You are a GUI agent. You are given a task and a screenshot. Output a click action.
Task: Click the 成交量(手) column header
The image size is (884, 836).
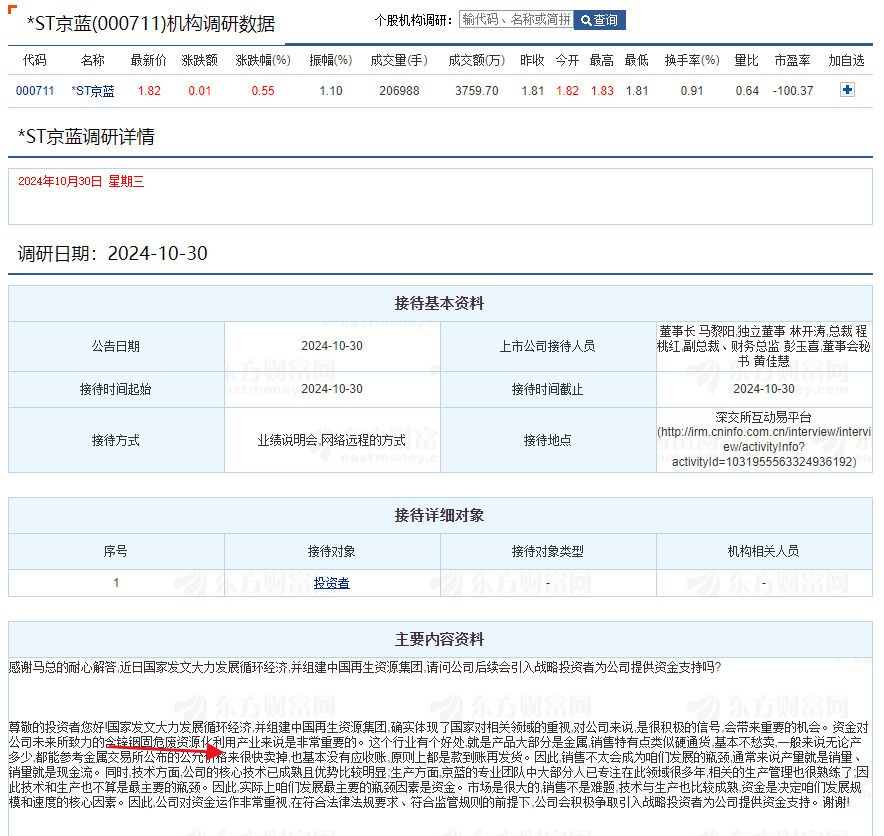(x=399, y=60)
